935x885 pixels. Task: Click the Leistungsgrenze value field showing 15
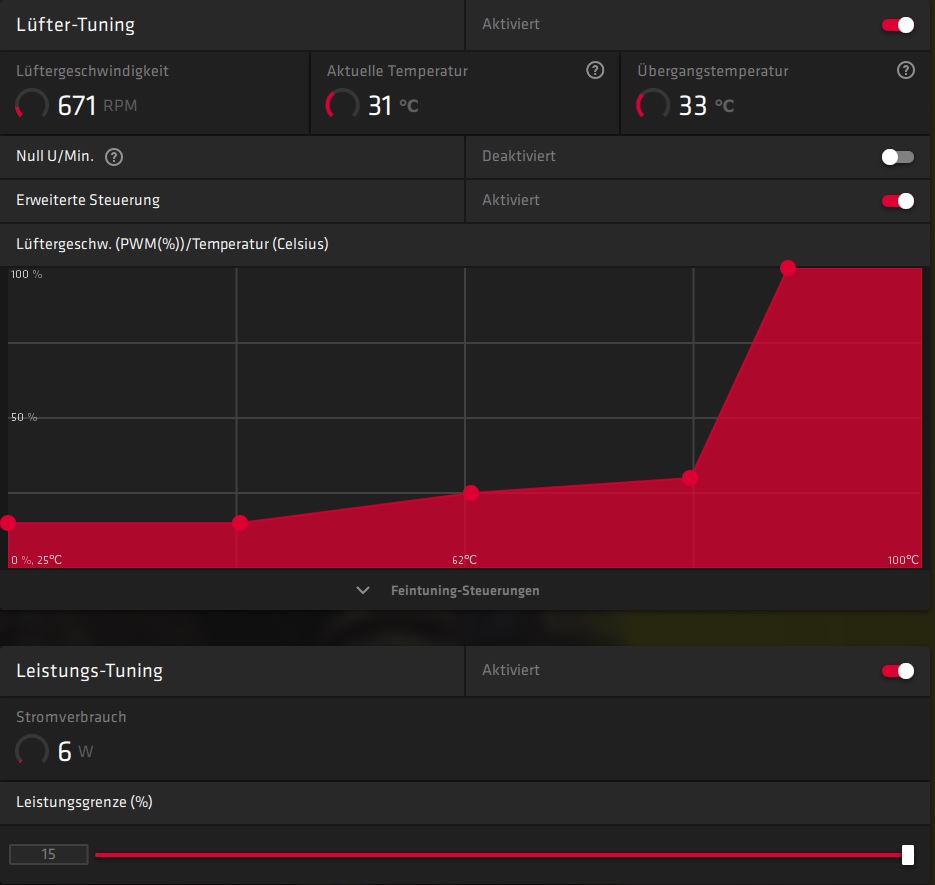49,855
